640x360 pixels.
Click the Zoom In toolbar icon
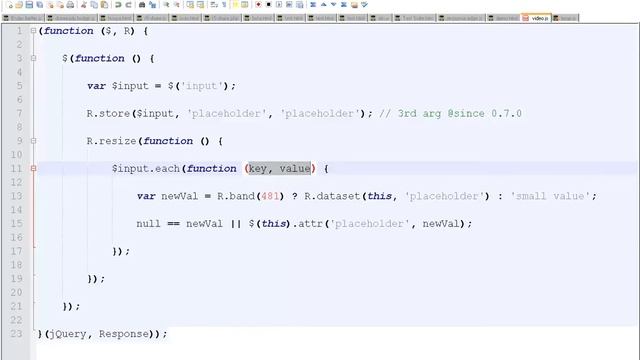[166, 5]
